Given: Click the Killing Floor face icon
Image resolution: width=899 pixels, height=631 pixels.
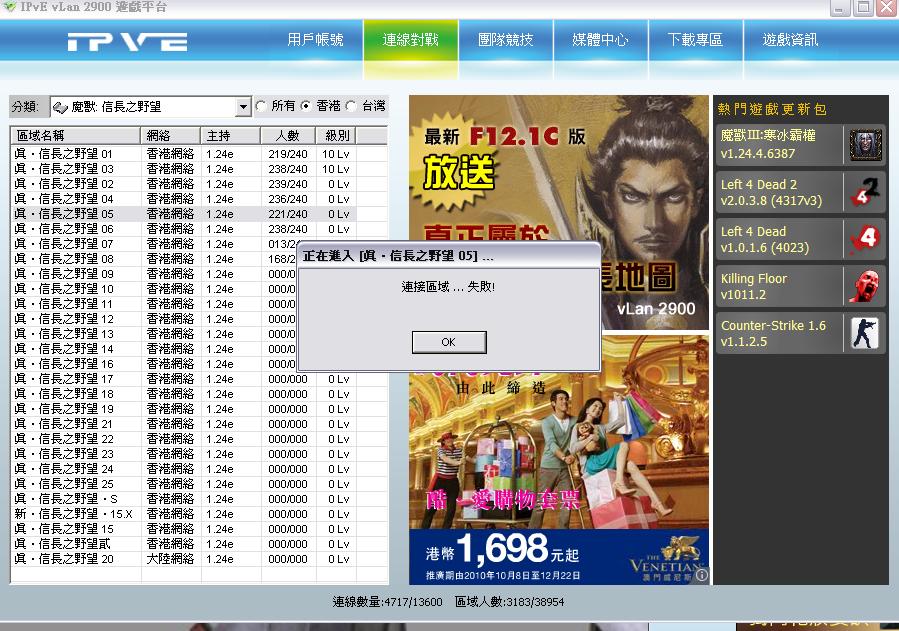Looking at the screenshot, I should [x=865, y=286].
